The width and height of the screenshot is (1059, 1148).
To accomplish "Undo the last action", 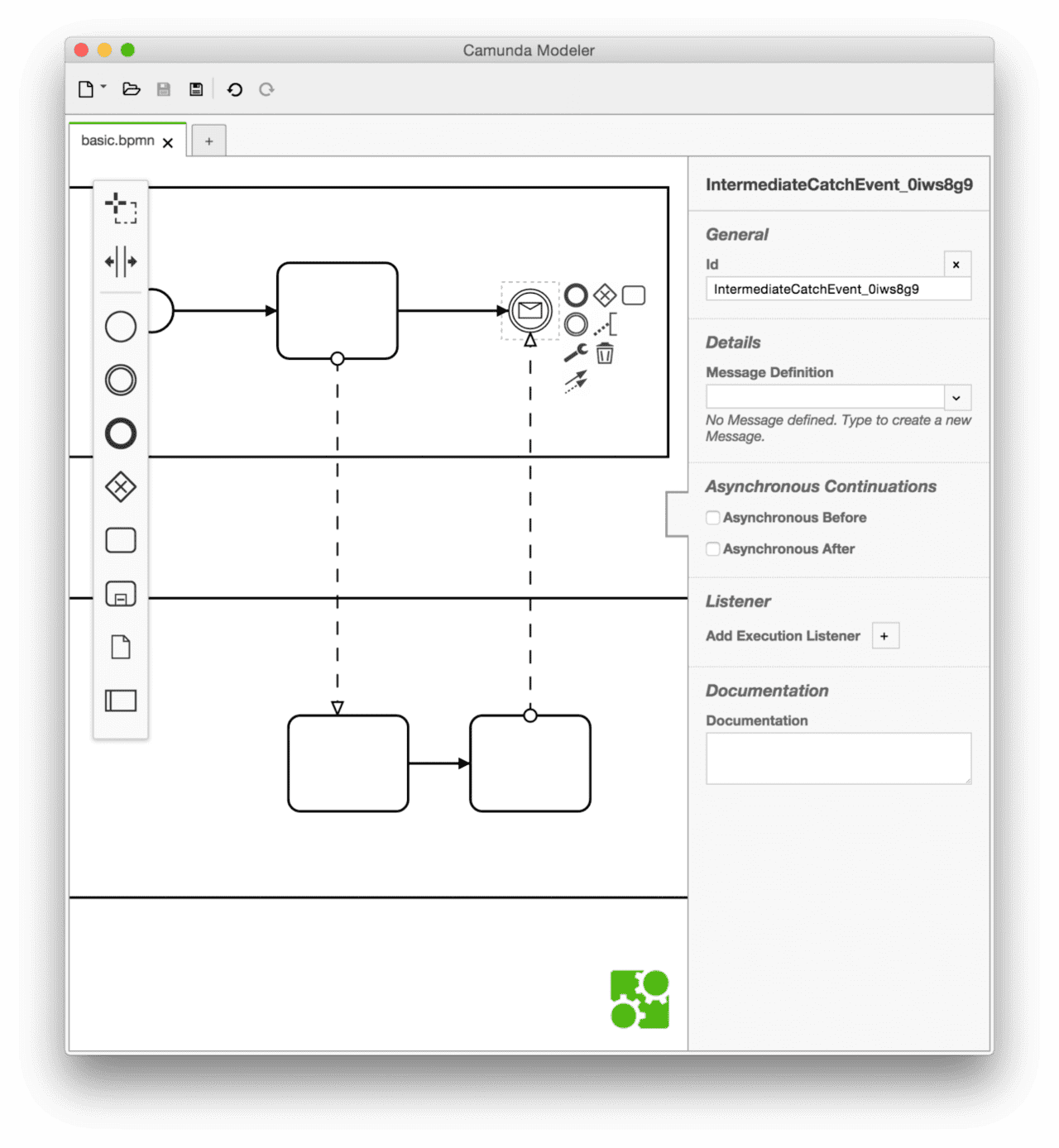I will (x=235, y=89).
